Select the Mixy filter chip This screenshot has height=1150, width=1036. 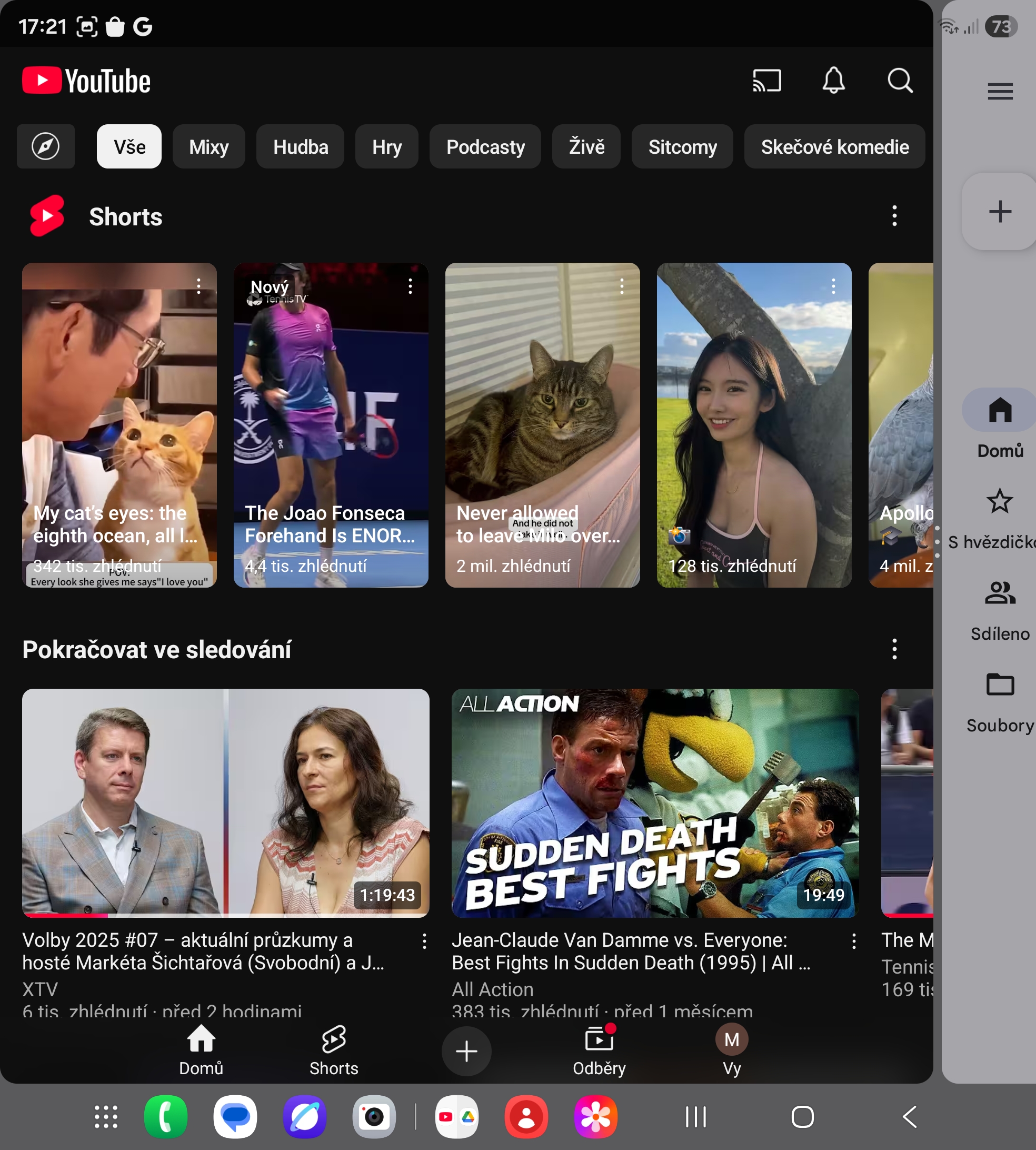click(x=209, y=146)
